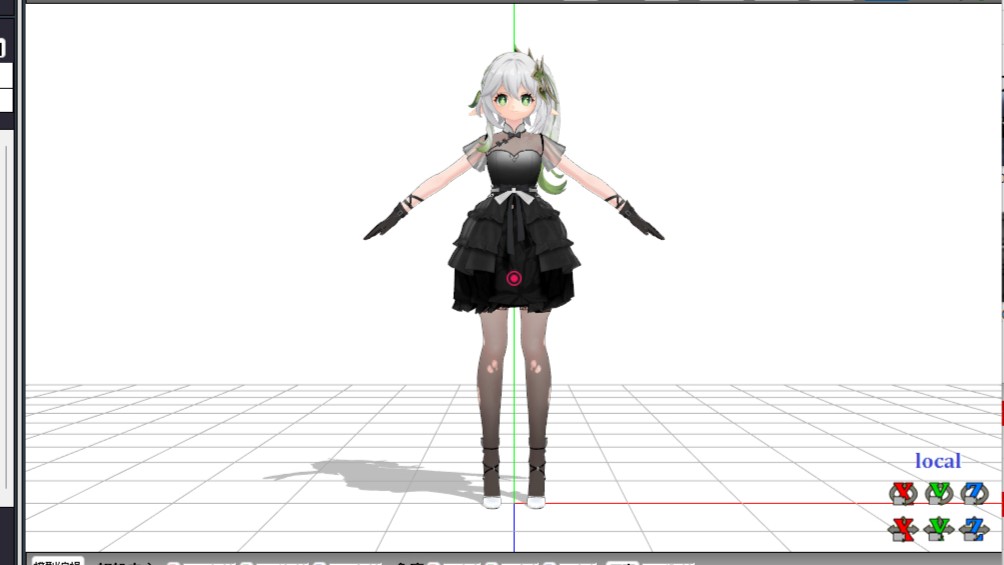Click the green Y-axis rotation icon

[938, 493]
